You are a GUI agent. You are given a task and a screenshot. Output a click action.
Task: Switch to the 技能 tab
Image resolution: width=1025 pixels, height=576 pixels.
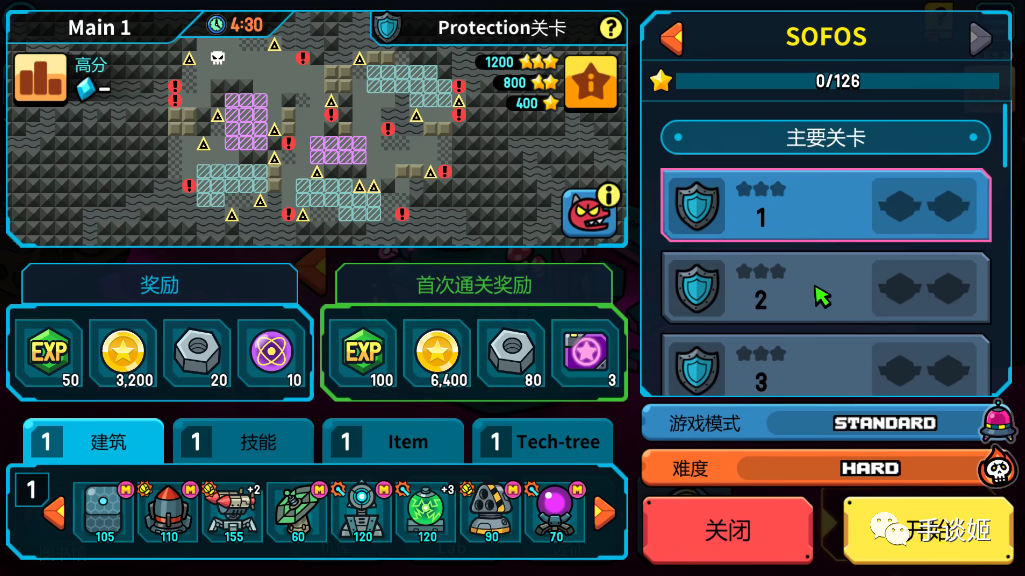pyautogui.click(x=243, y=442)
